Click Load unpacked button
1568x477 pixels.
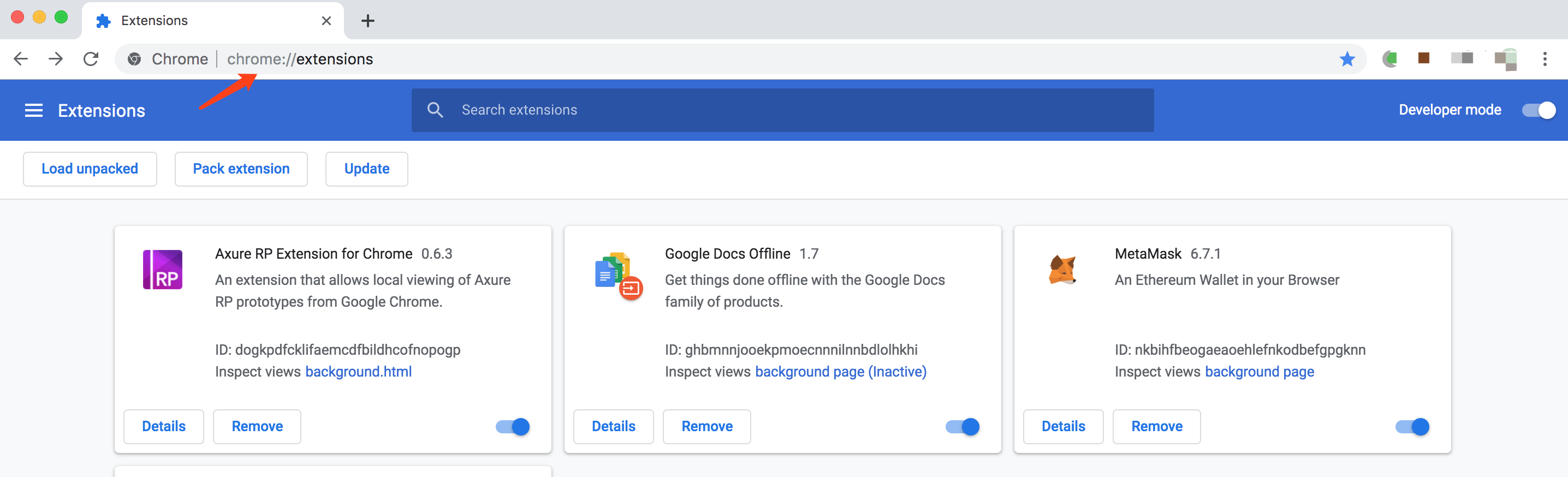(90, 169)
